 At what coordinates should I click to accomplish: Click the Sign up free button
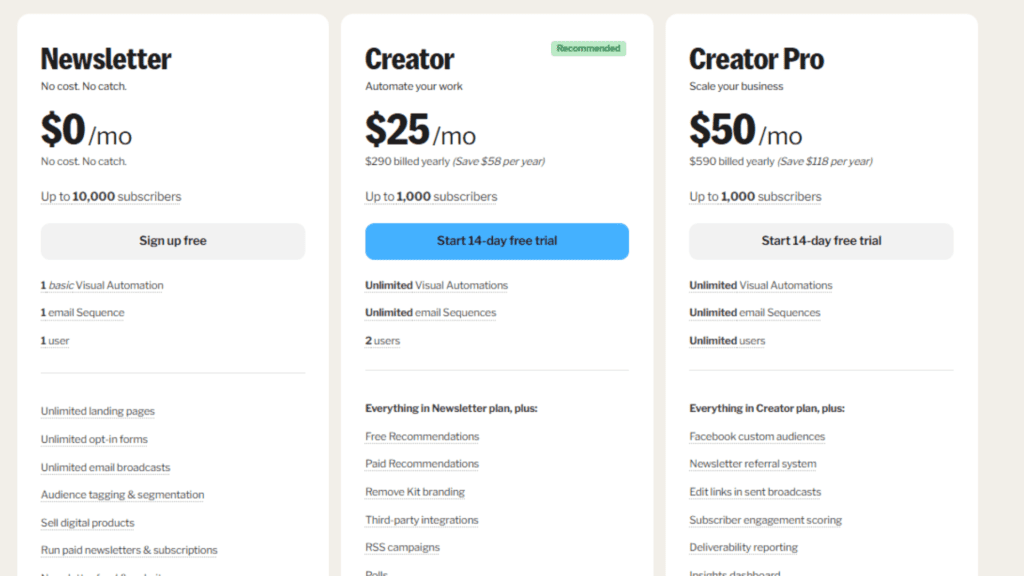click(173, 241)
